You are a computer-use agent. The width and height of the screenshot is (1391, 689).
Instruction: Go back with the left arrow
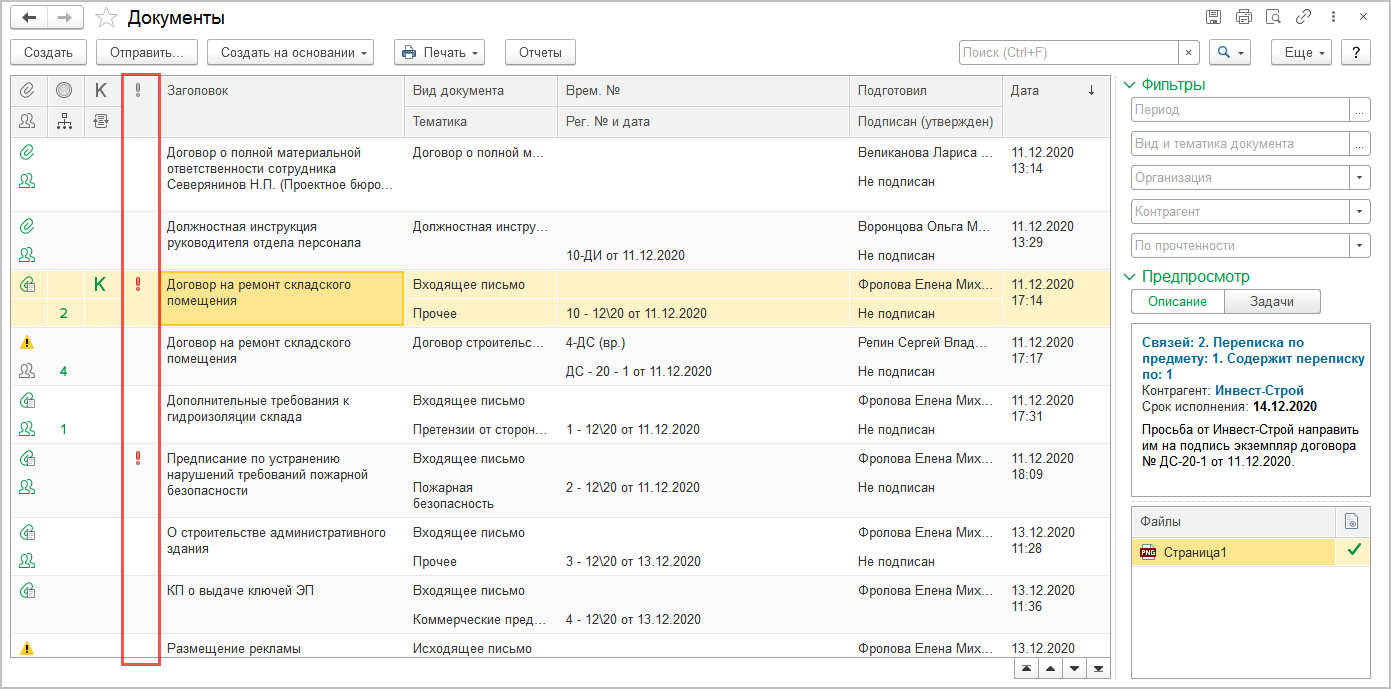click(x=29, y=18)
